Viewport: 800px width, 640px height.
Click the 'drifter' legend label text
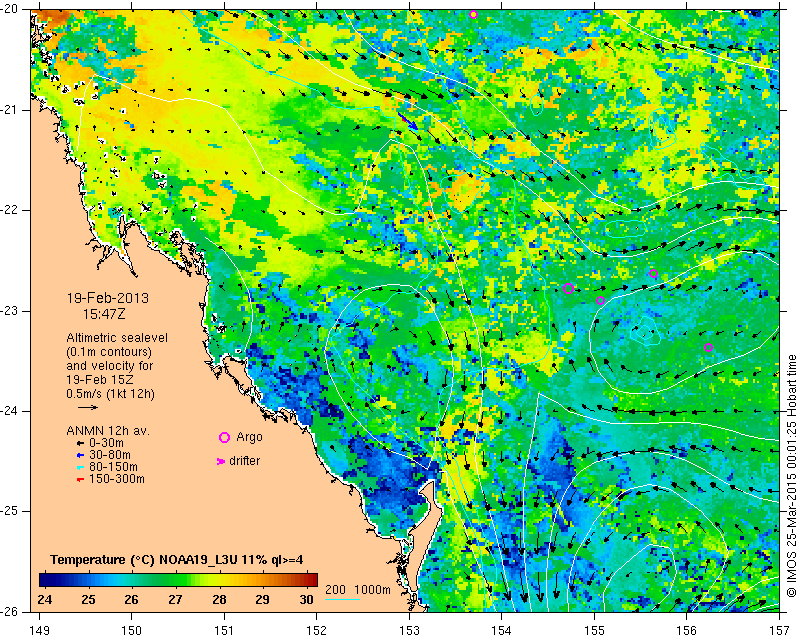244,461
